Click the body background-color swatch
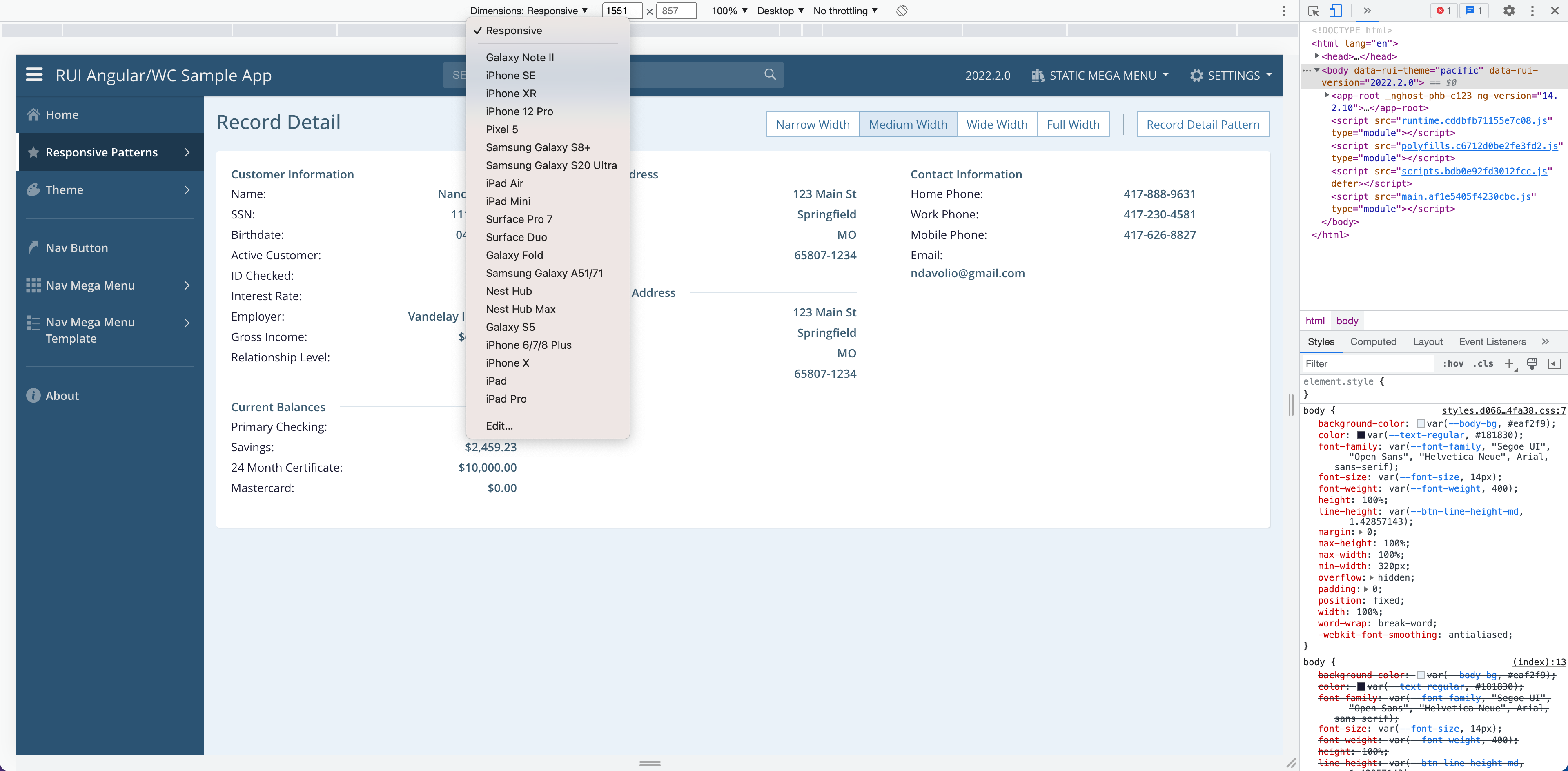Image resolution: width=1568 pixels, height=771 pixels. 1421,423
